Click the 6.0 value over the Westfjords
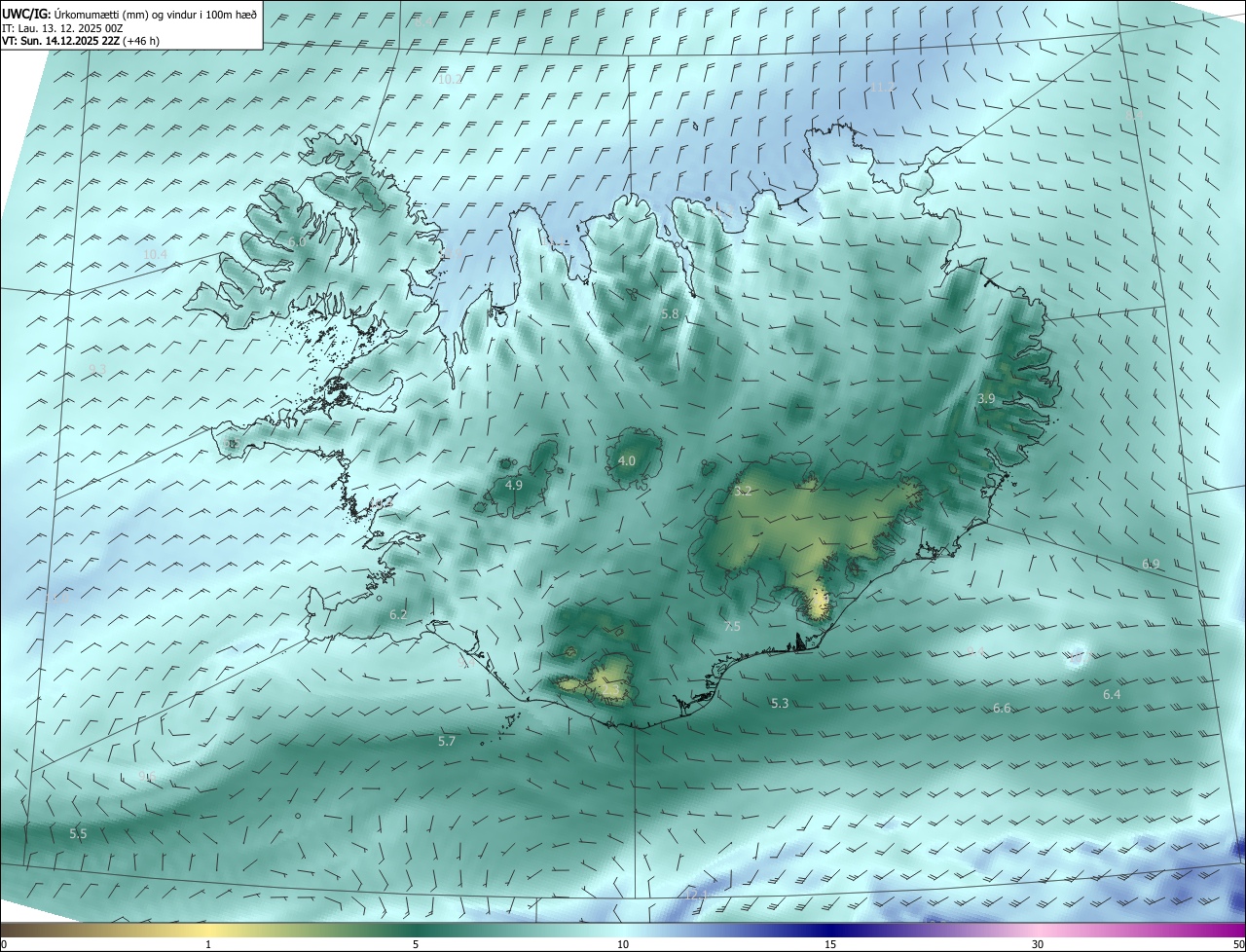The height and width of the screenshot is (952, 1246). click(297, 240)
